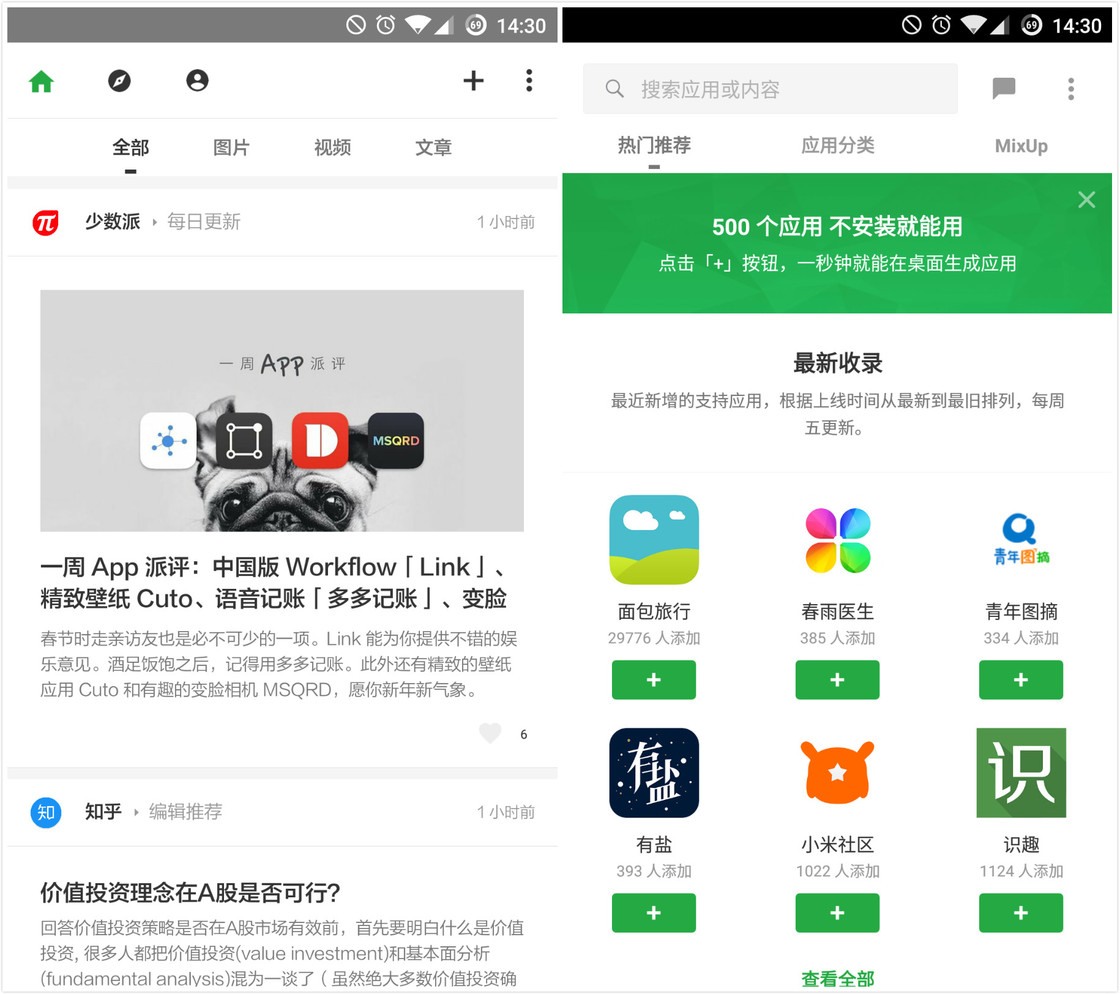Viewport: 1120px width, 994px height.
Task: Tap the 少数派 red source logo
Action: [x=45, y=222]
